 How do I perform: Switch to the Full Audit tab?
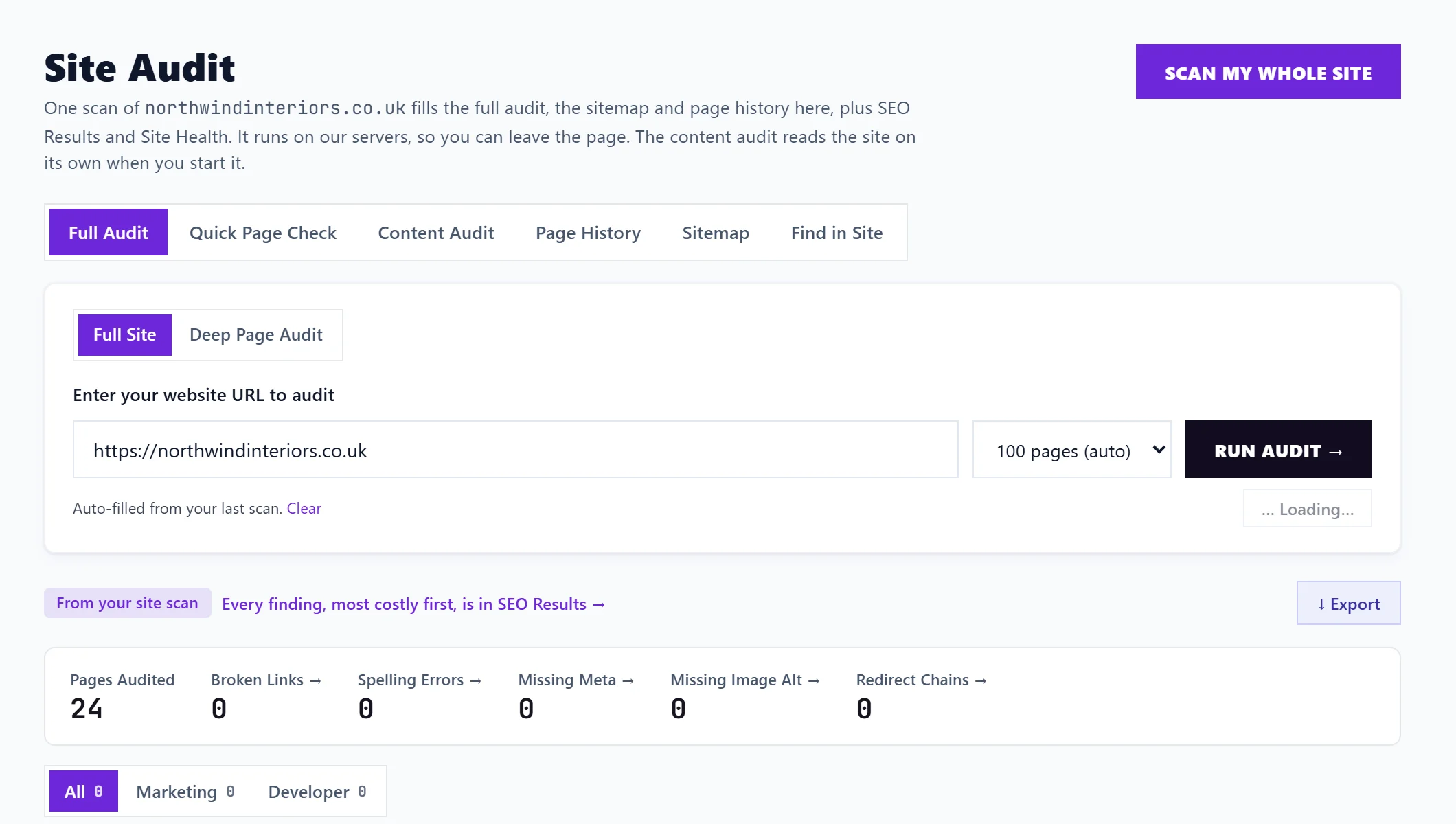tap(109, 232)
